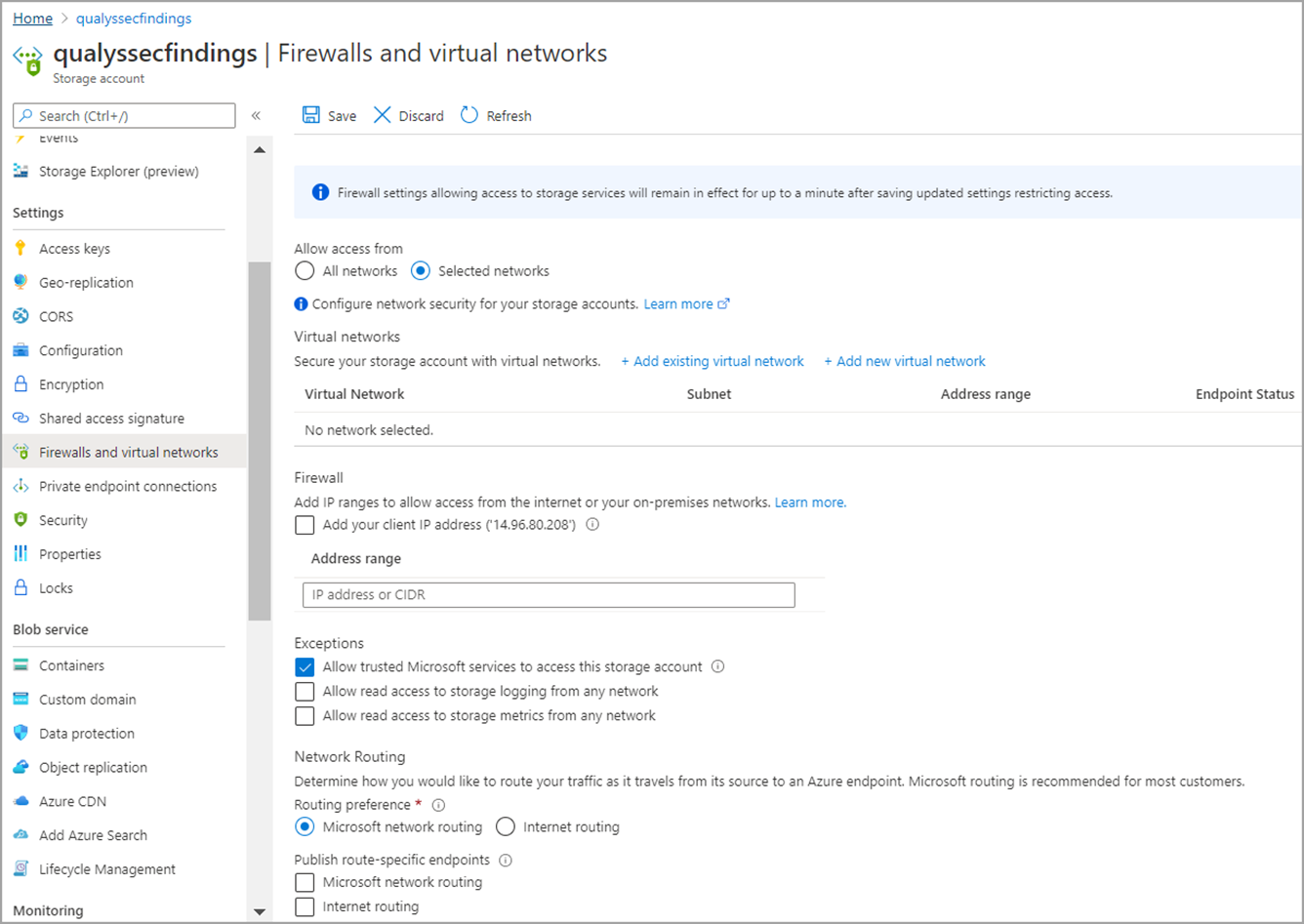
Task: Click the IP address or CIDR field
Action: click(549, 594)
